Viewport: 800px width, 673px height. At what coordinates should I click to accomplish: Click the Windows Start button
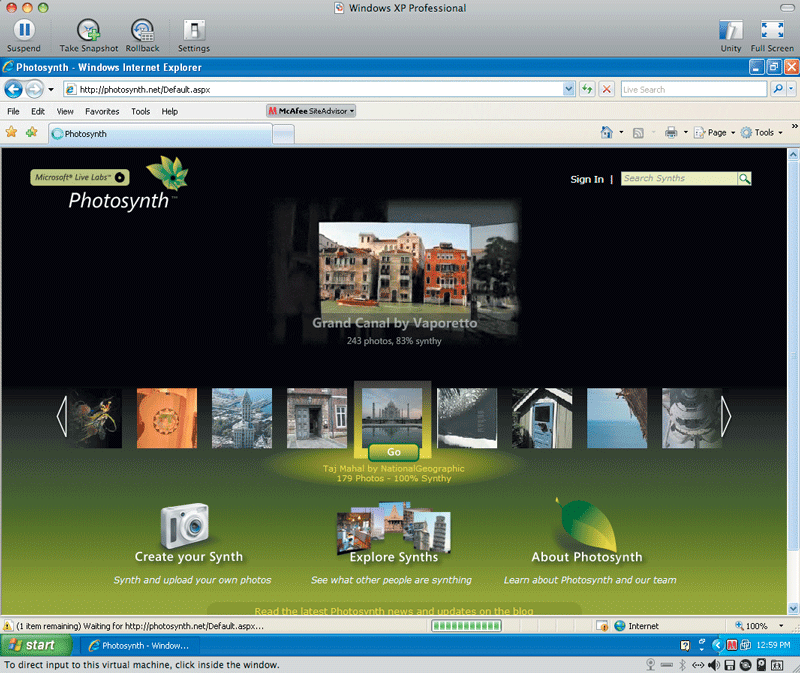(x=33, y=645)
